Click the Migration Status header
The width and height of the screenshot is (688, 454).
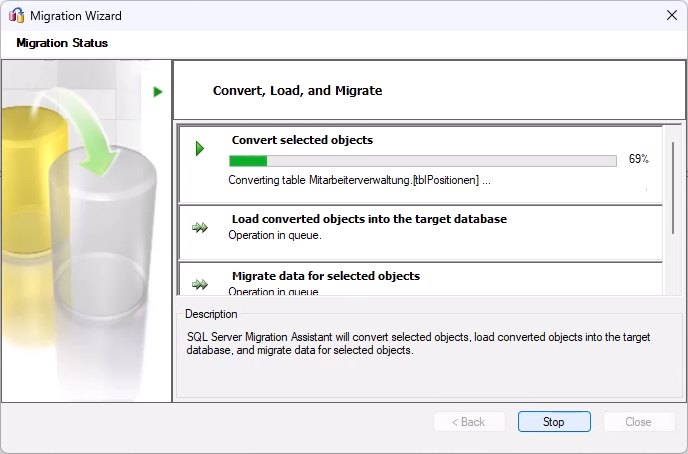click(62, 43)
